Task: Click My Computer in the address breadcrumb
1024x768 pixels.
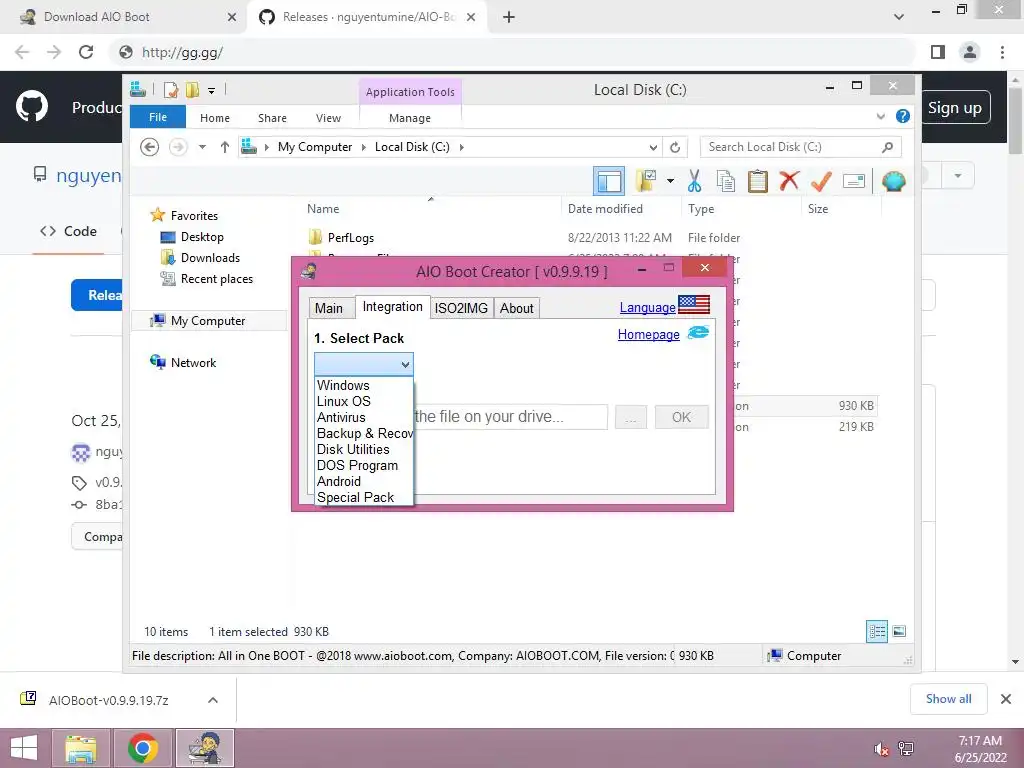Action: 315,147
